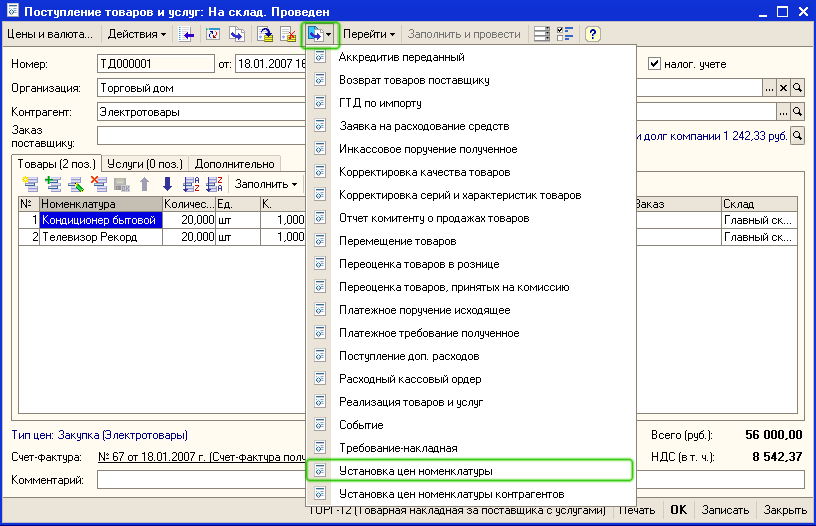Click the post document icon in toolbar

tap(265, 34)
